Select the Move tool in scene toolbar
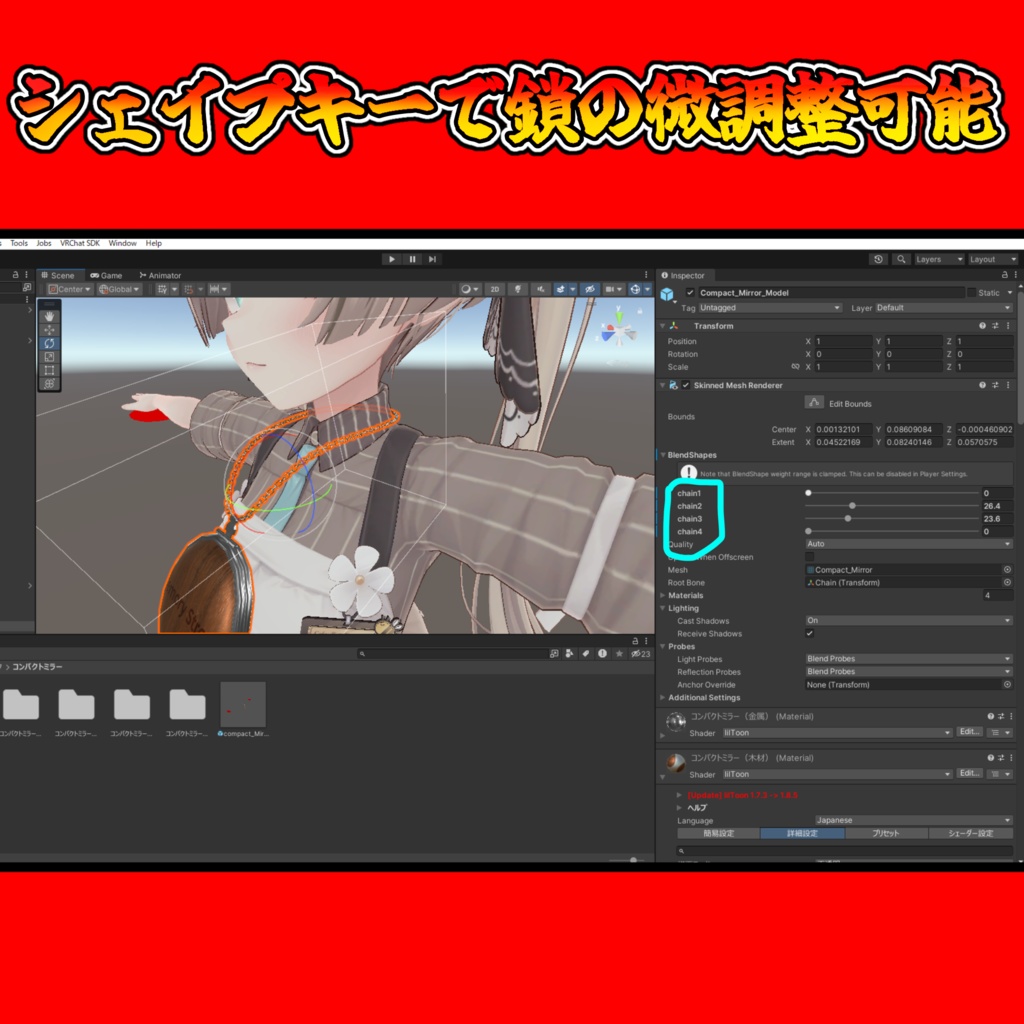The image size is (1024, 1024). click(x=50, y=330)
